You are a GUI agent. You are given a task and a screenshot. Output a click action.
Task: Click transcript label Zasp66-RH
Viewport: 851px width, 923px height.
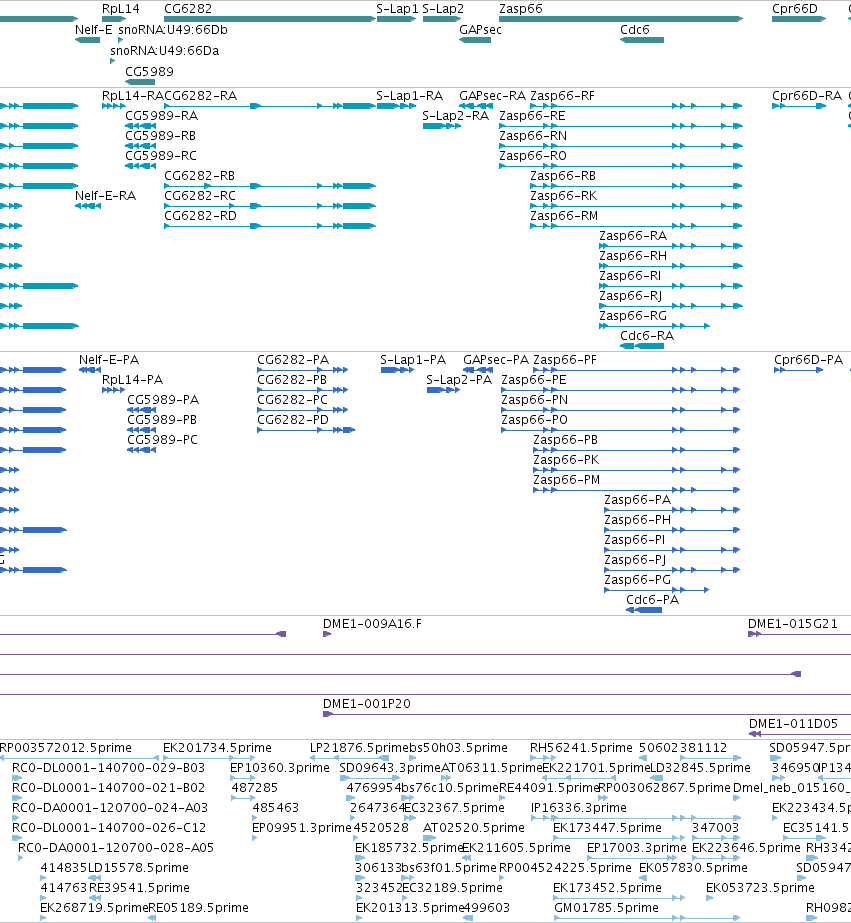click(633, 255)
